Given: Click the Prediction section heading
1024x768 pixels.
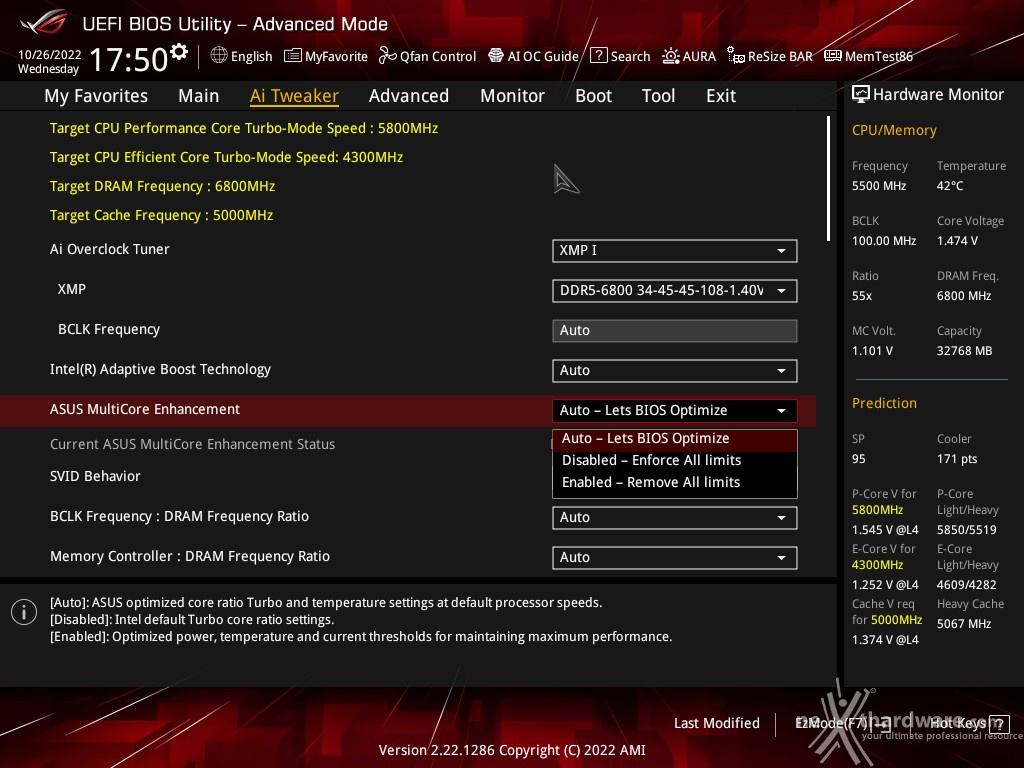Looking at the screenshot, I should tap(884, 404).
